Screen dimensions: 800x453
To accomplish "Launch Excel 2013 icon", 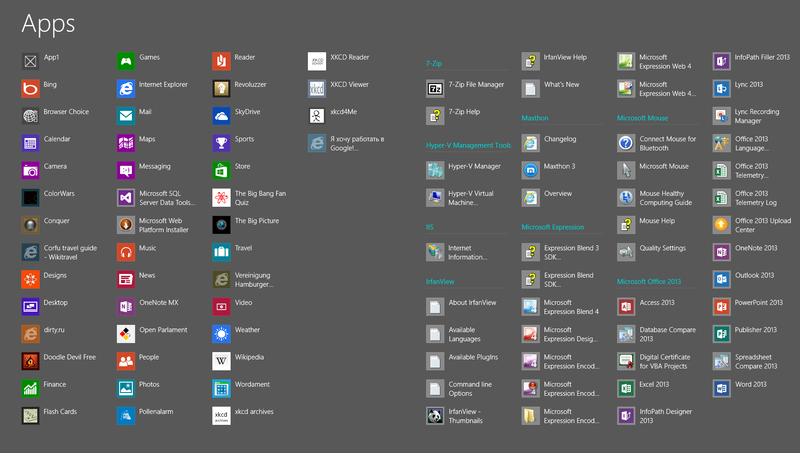I will coord(626,388).
